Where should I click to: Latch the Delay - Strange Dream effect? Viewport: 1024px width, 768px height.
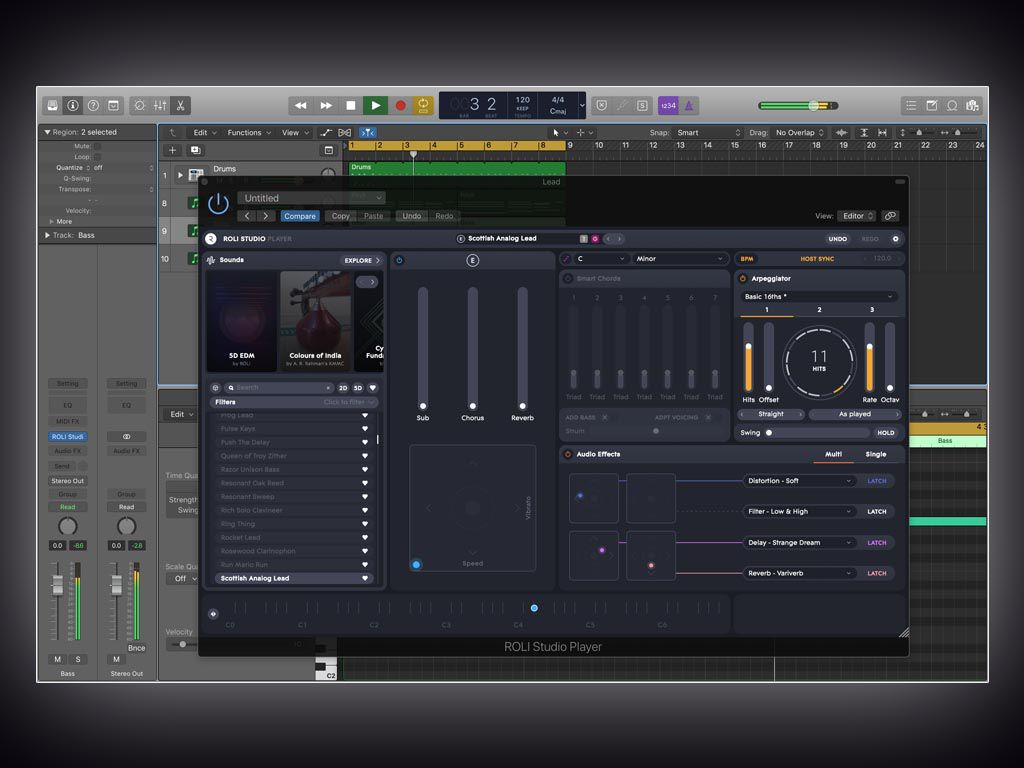coord(876,542)
